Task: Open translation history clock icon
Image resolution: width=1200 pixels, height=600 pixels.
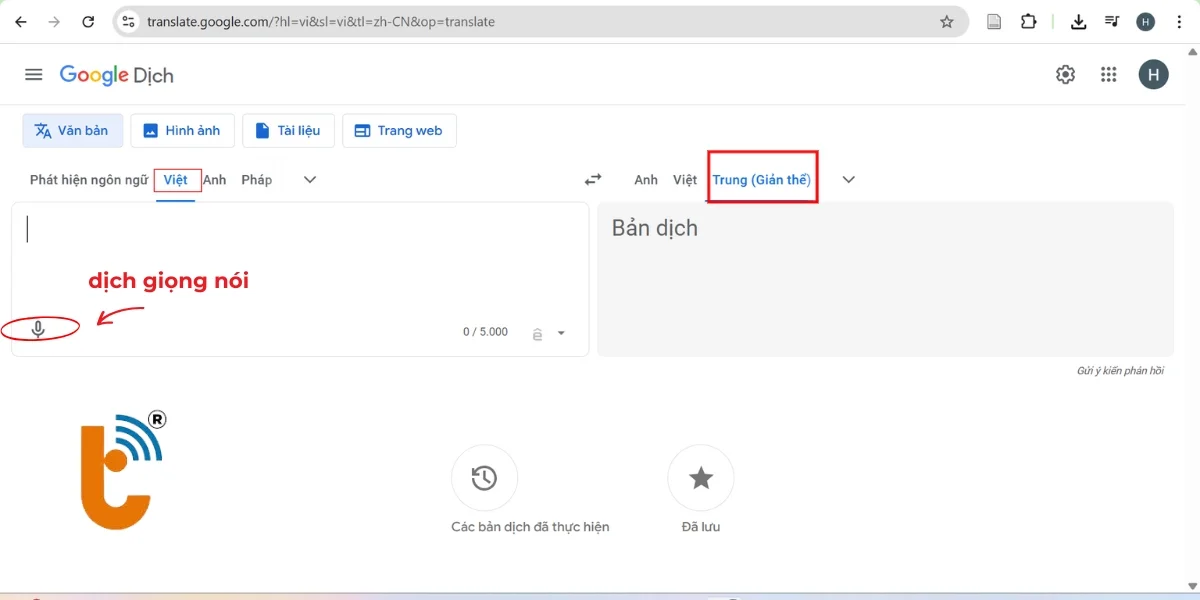Action: tap(484, 478)
